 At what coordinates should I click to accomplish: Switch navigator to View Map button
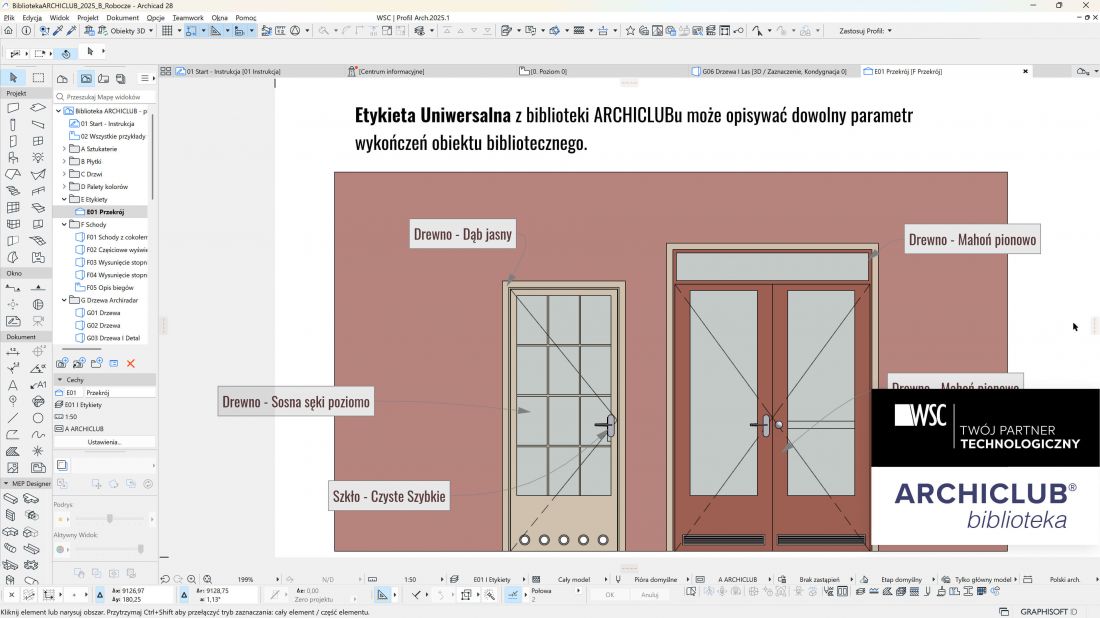[86, 79]
